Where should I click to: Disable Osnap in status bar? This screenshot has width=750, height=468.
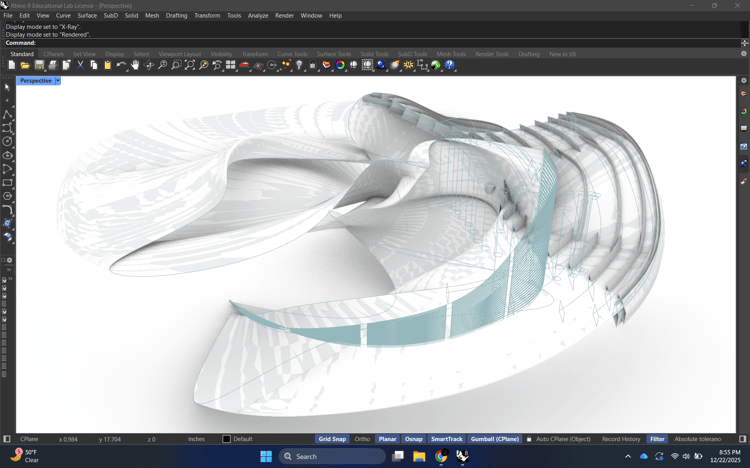pos(413,439)
